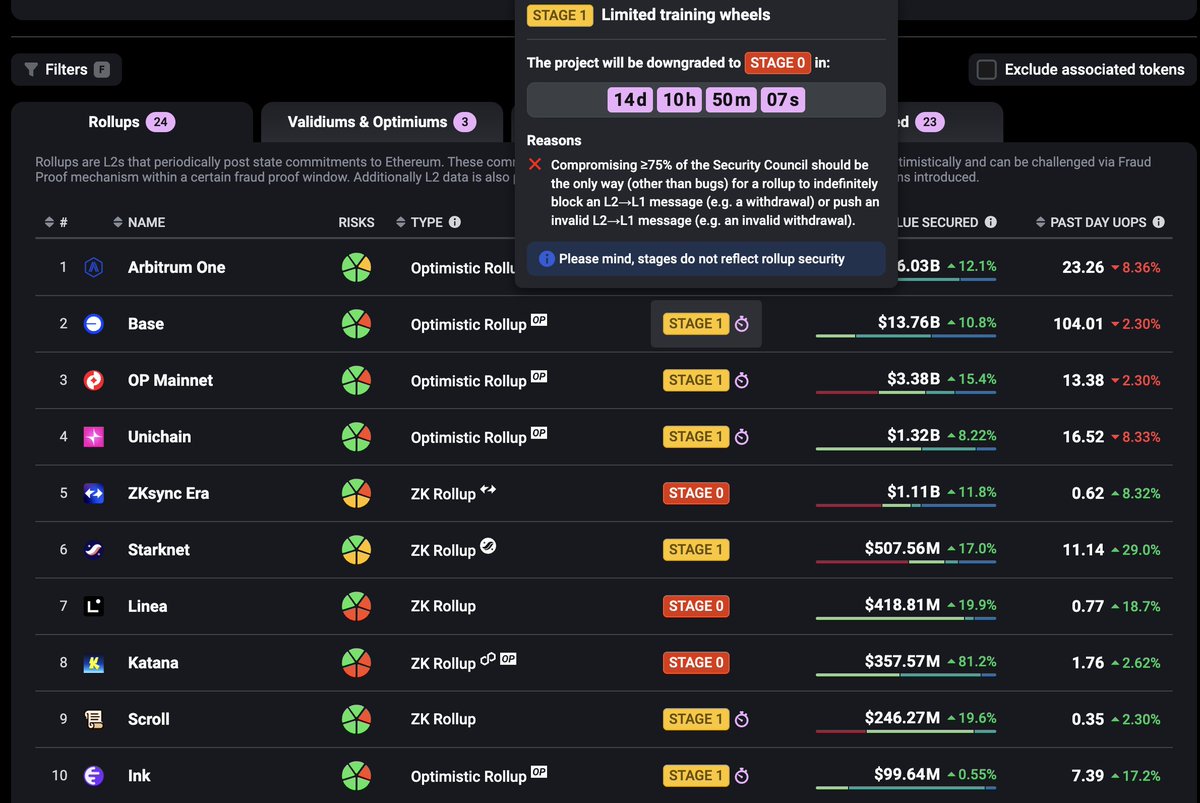This screenshot has width=1200, height=803.
Task: Click the Unichain project logo
Action: (x=94, y=436)
